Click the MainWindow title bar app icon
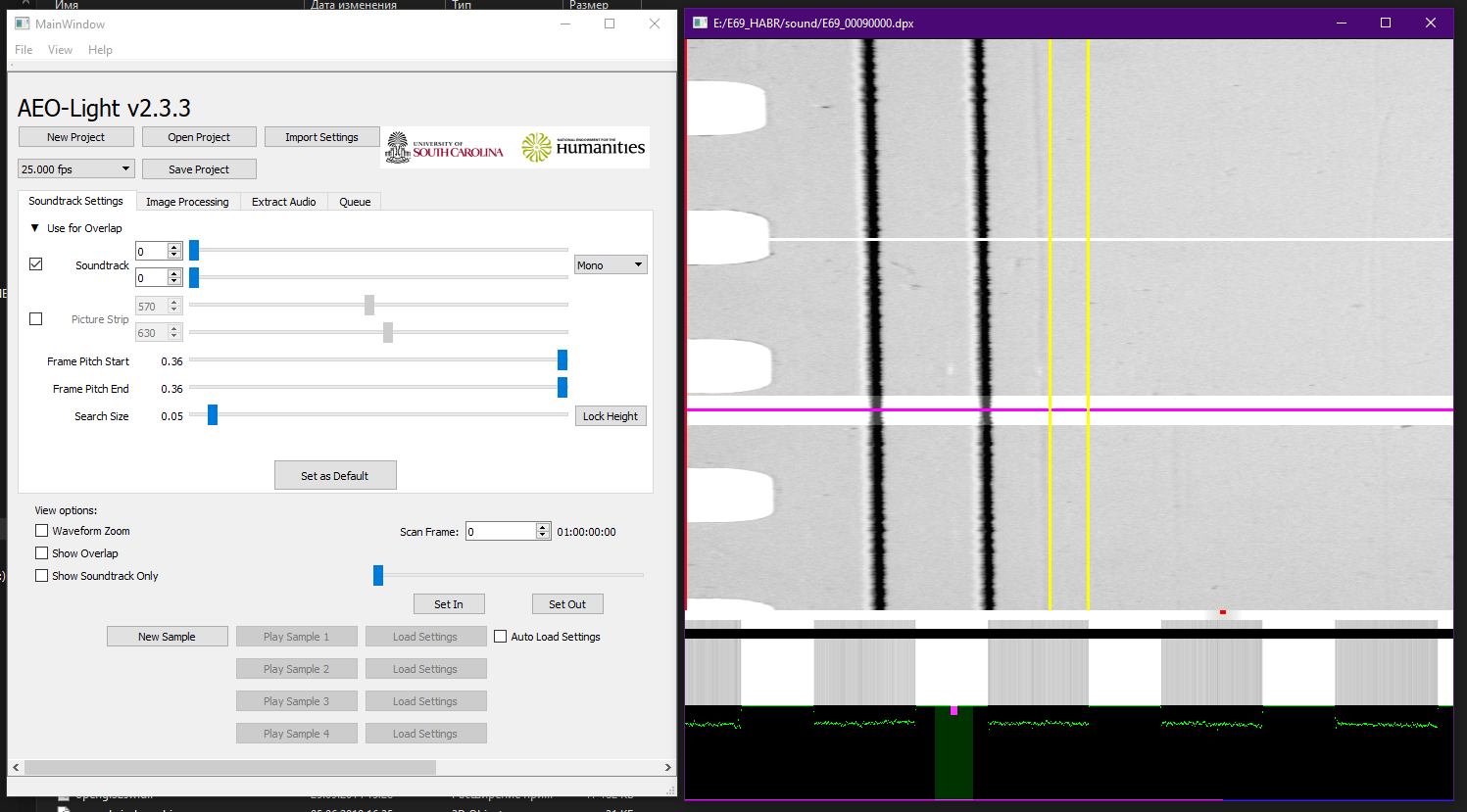 point(23,24)
